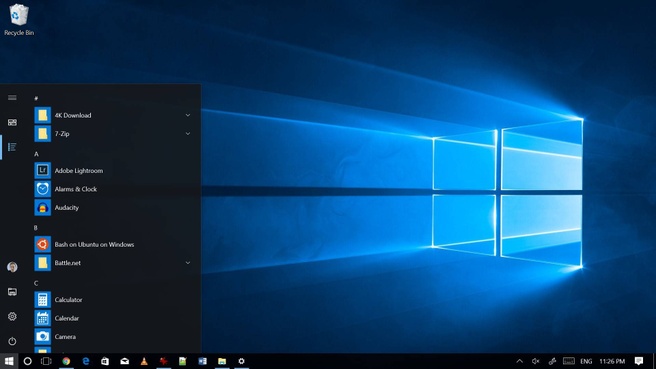Click the Battle.net folder name

(x=67, y=263)
